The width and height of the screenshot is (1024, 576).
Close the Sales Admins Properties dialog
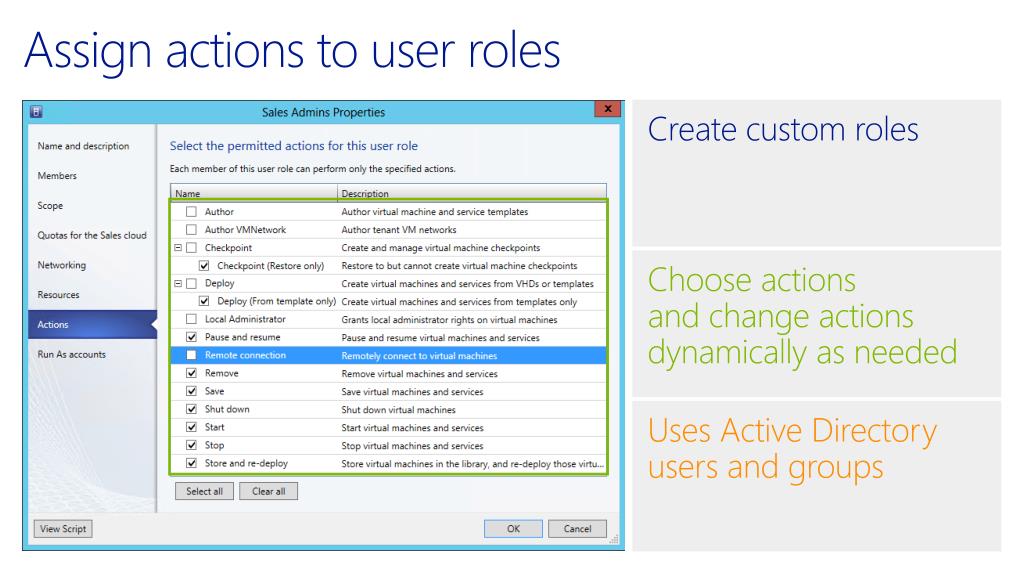[x=607, y=109]
